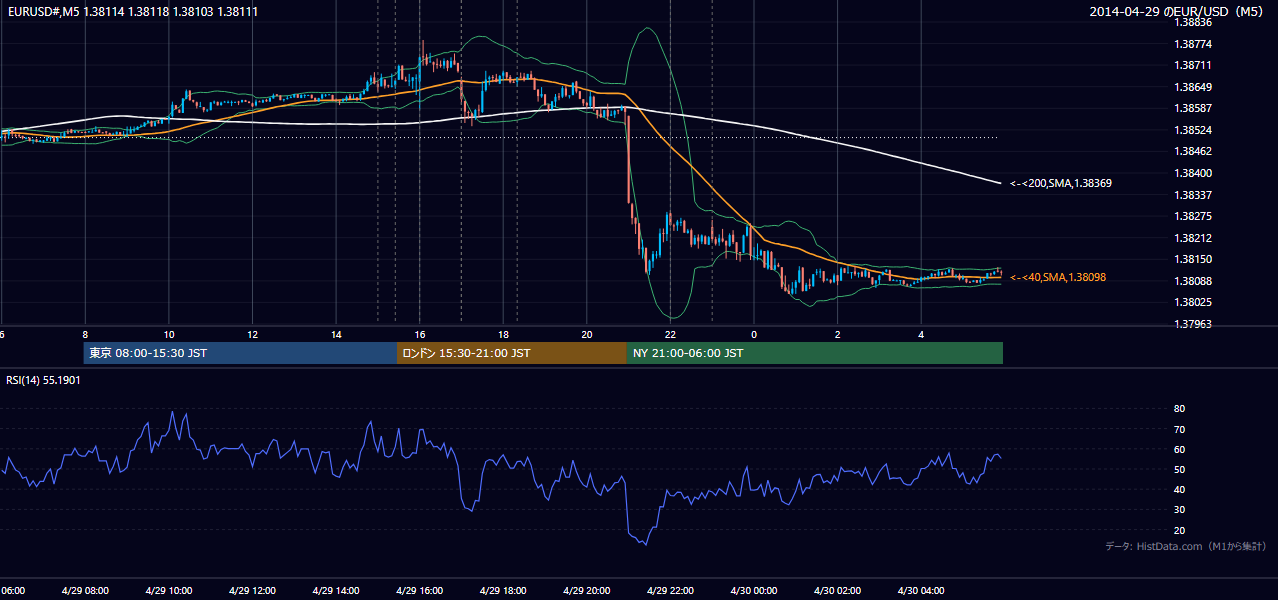Click the 4/29 08:00 bottom time label

[x=85, y=591]
